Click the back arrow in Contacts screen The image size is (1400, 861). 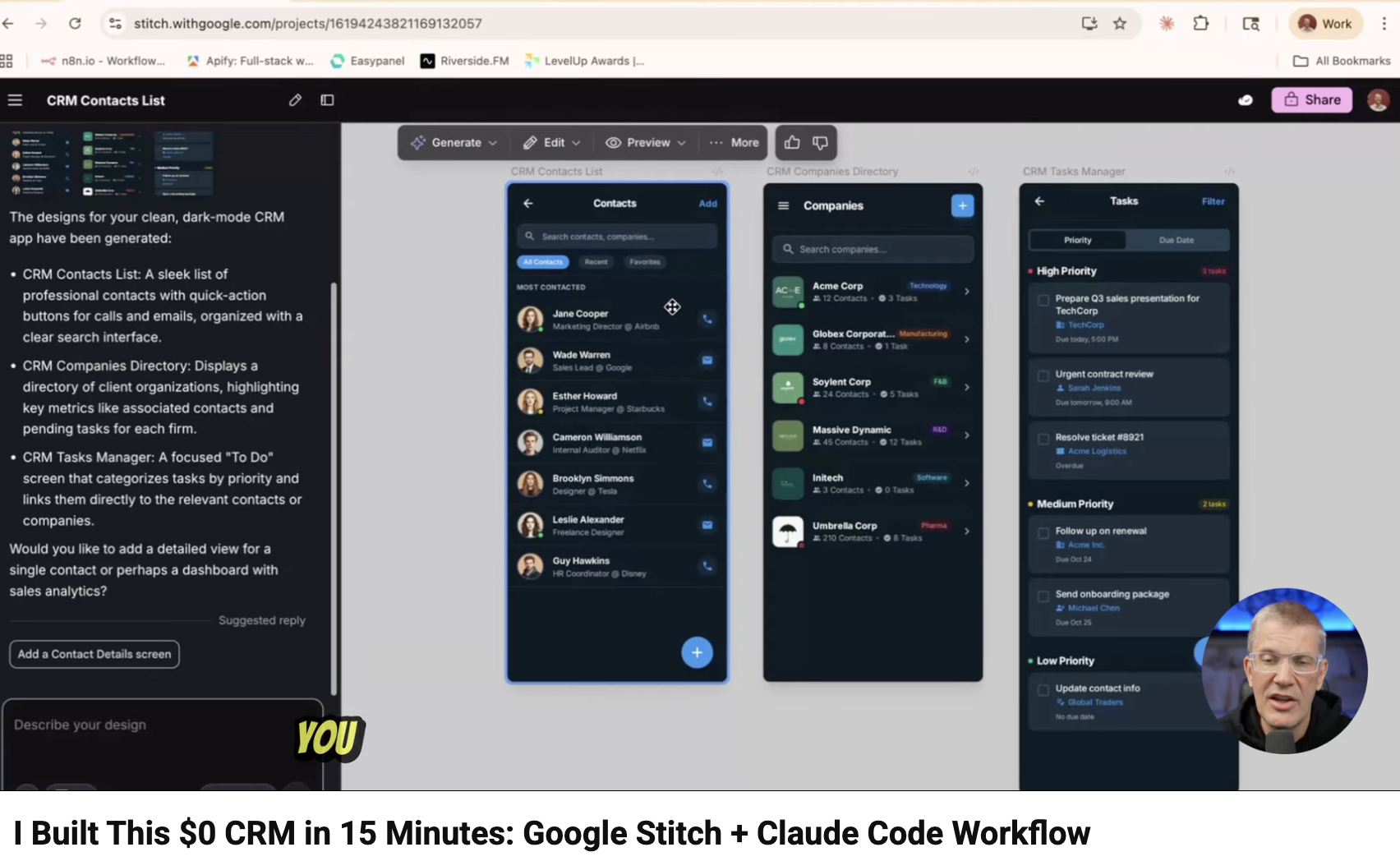(528, 203)
